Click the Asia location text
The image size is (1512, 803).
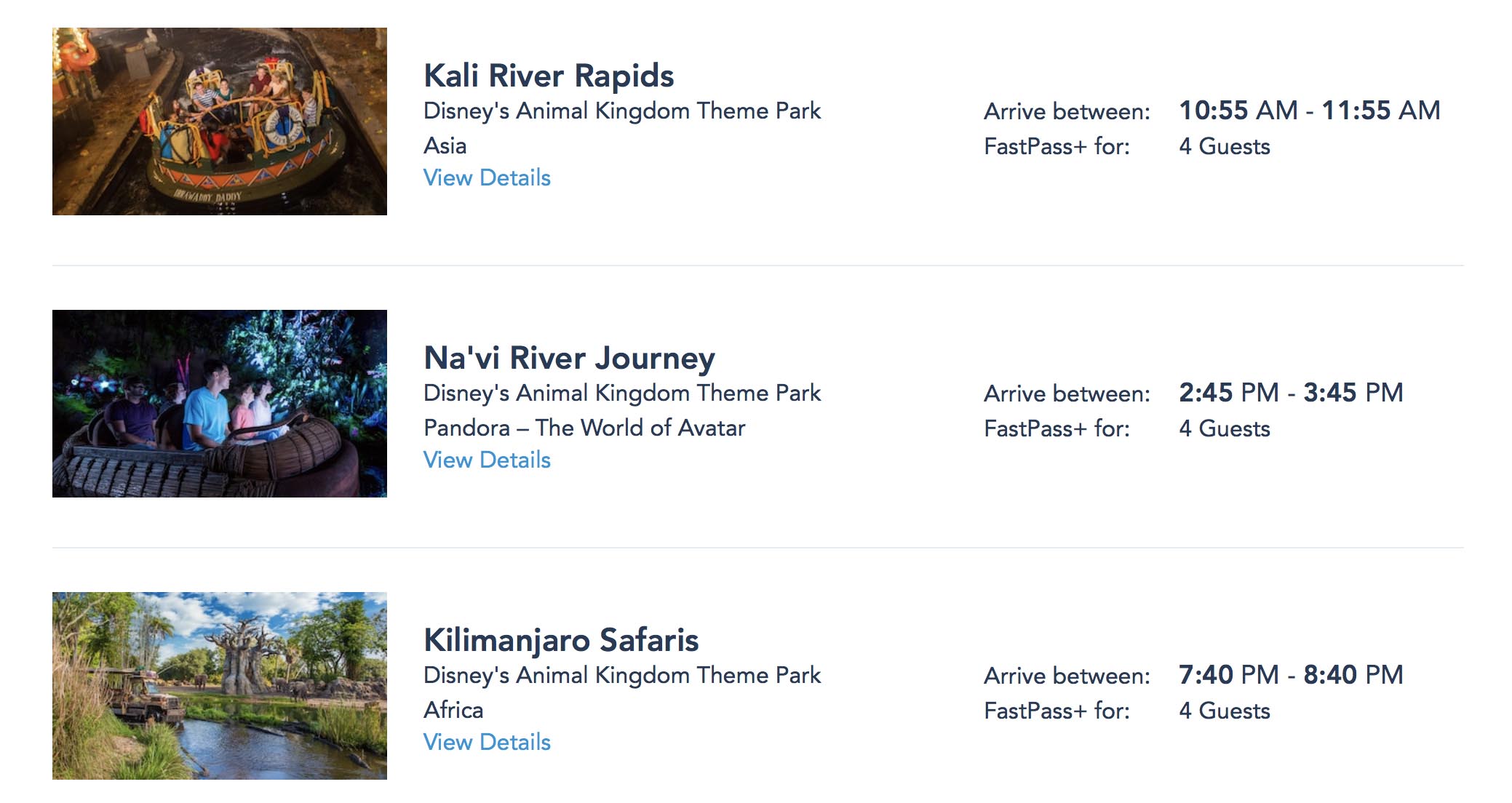point(445,145)
